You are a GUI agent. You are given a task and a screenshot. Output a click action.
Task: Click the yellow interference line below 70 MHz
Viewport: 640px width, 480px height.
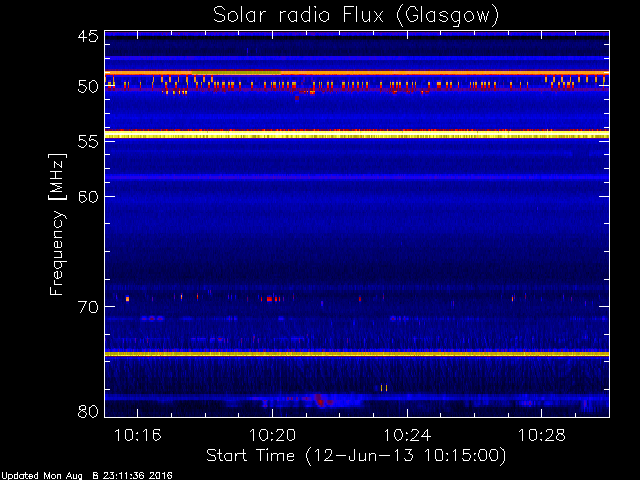click(x=357, y=354)
